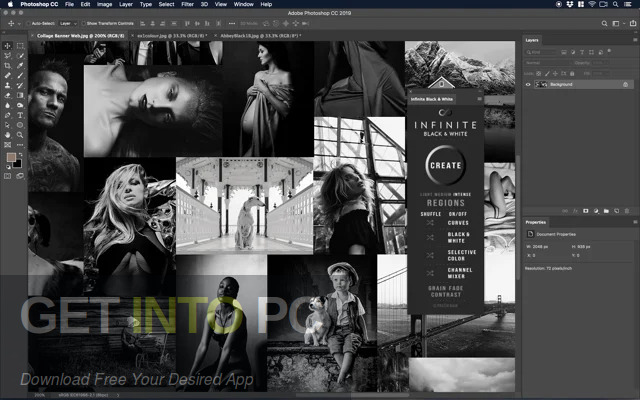The height and width of the screenshot is (400, 640).
Task: Select the Path Selection tool
Action: (8, 125)
